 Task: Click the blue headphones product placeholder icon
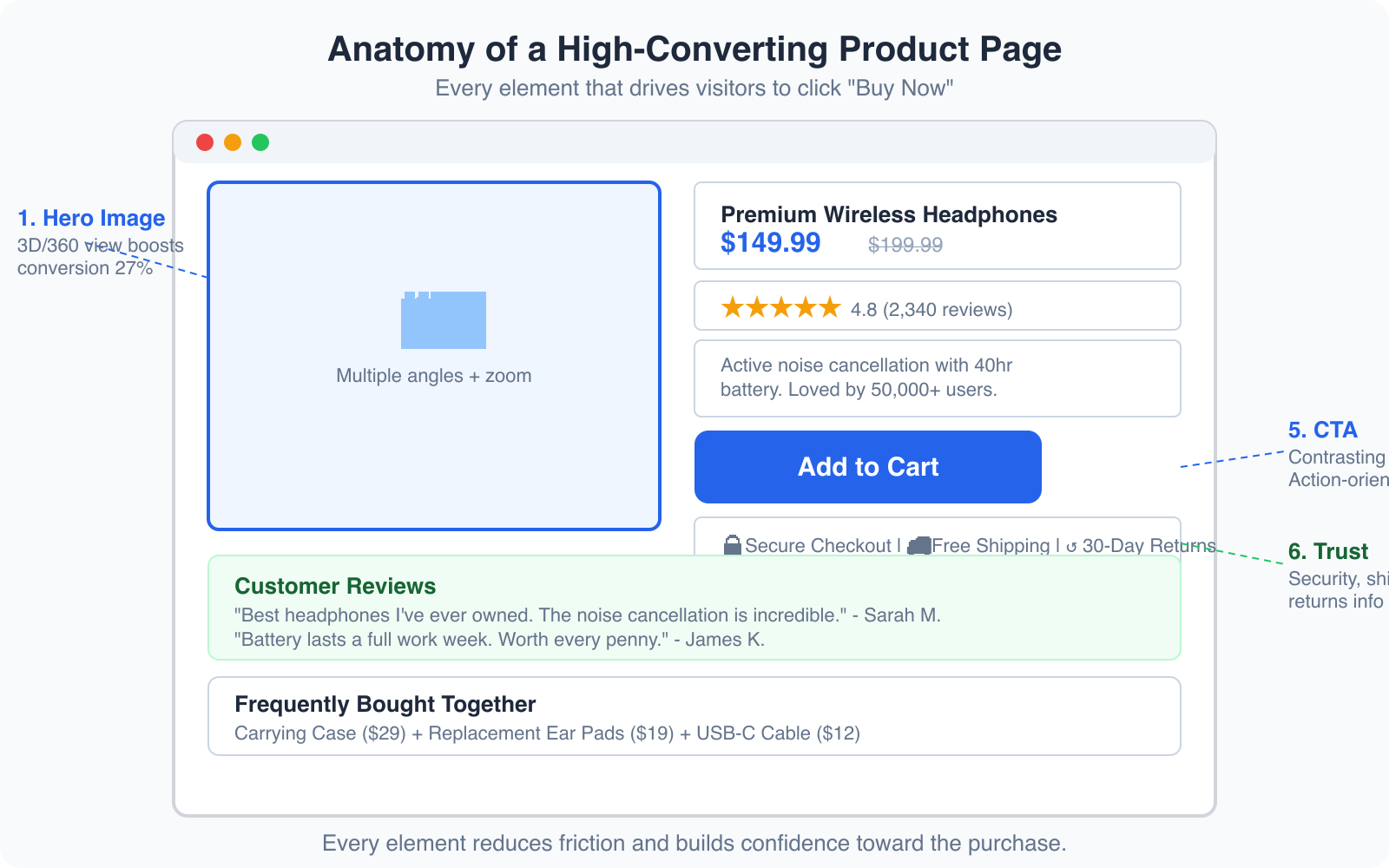tap(443, 319)
